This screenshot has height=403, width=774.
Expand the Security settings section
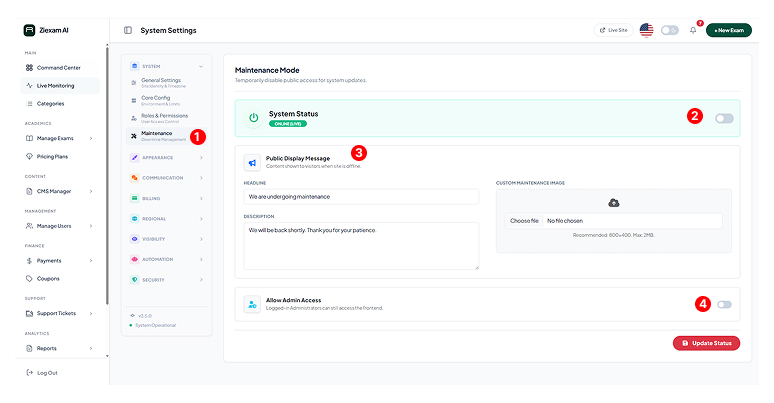(166, 280)
